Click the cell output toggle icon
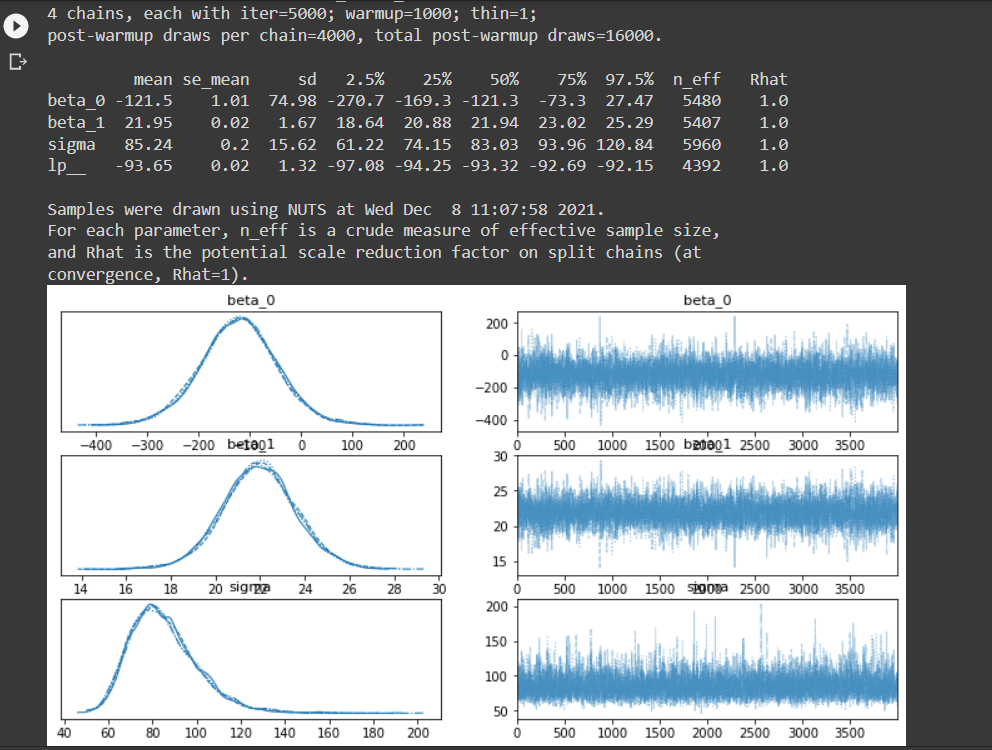Image resolution: width=992 pixels, height=750 pixels. [18, 61]
